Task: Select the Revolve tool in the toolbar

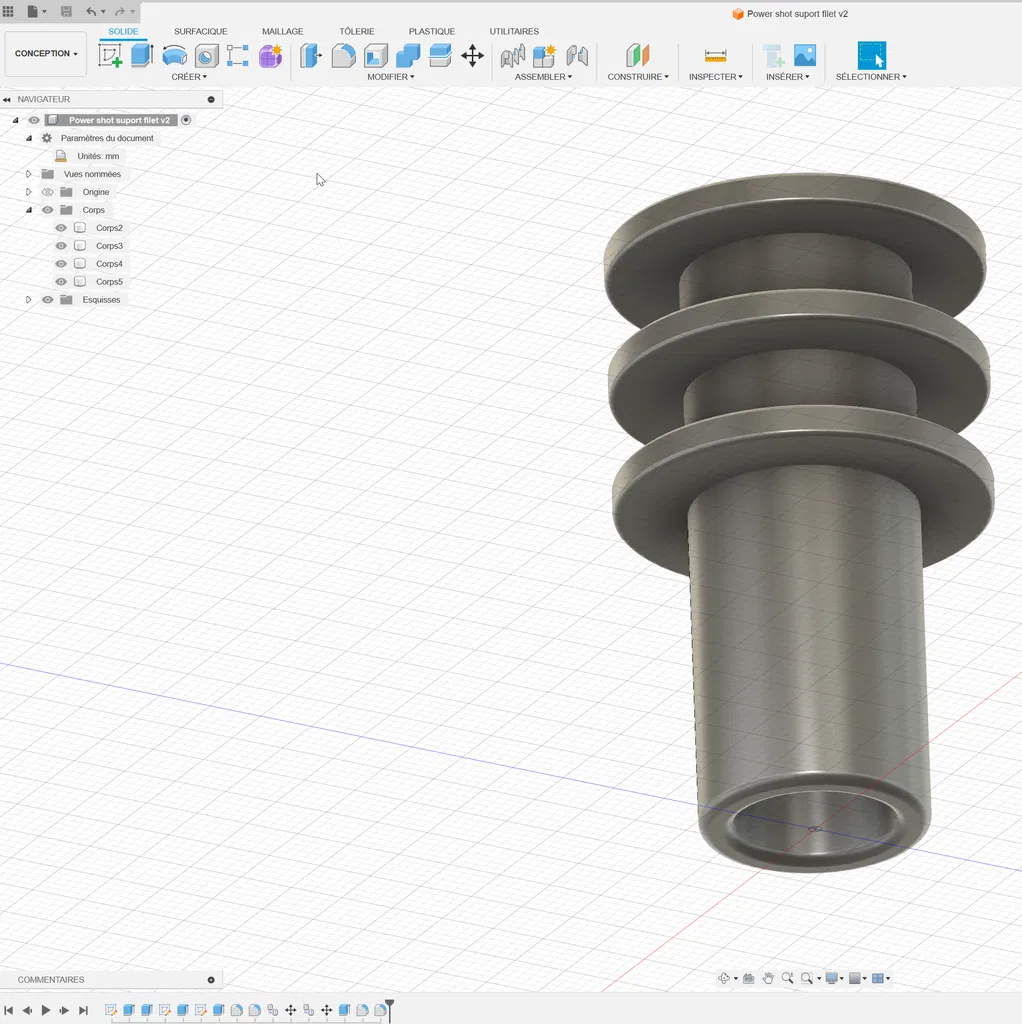Action: click(x=174, y=56)
